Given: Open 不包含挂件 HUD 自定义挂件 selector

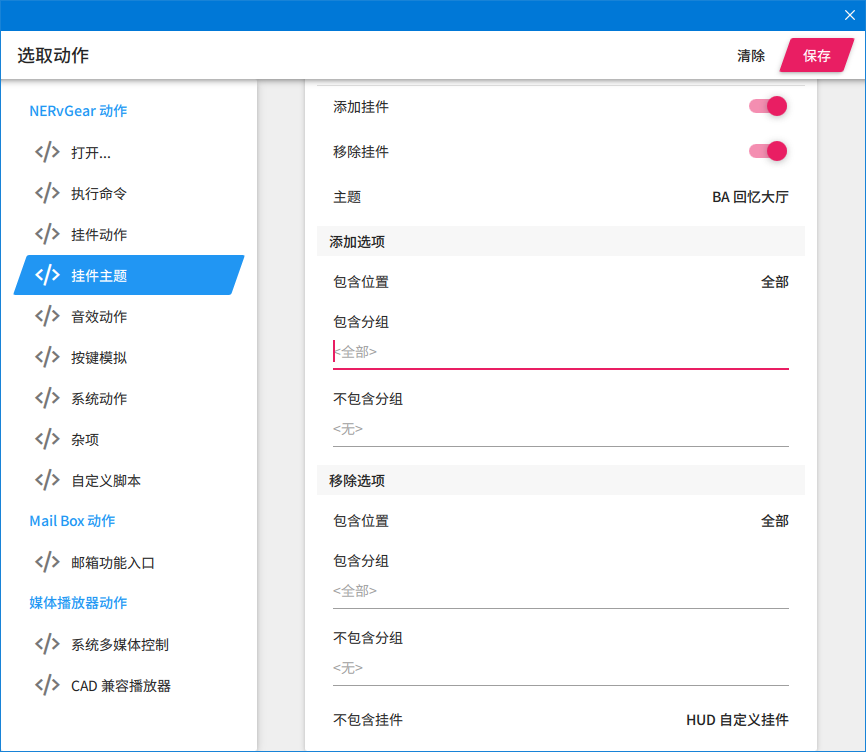Looking at the screenshot, I should (x=561, y=719).
